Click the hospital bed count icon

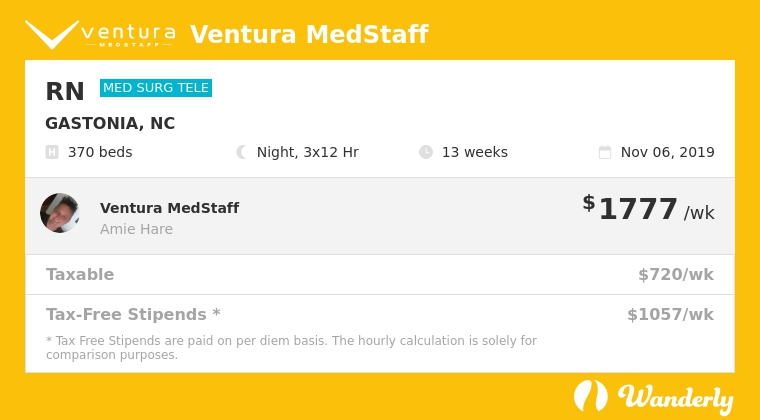[x=52, y=152]
